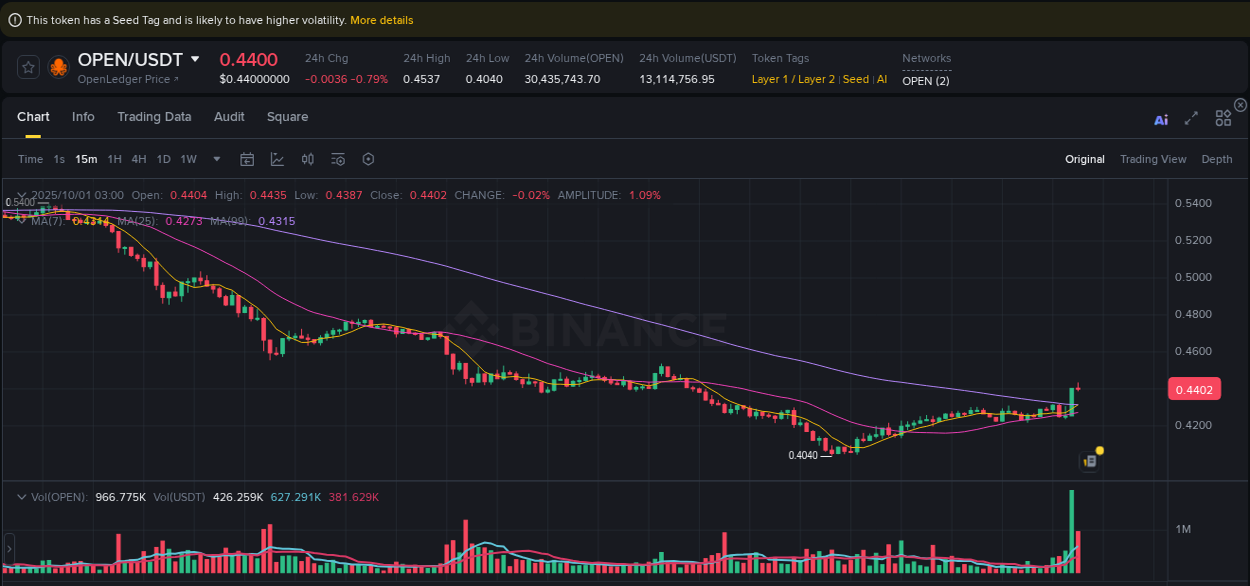Open More details about the Seed Tag
The image size is (1250, 586).
[x=381, y=19]
